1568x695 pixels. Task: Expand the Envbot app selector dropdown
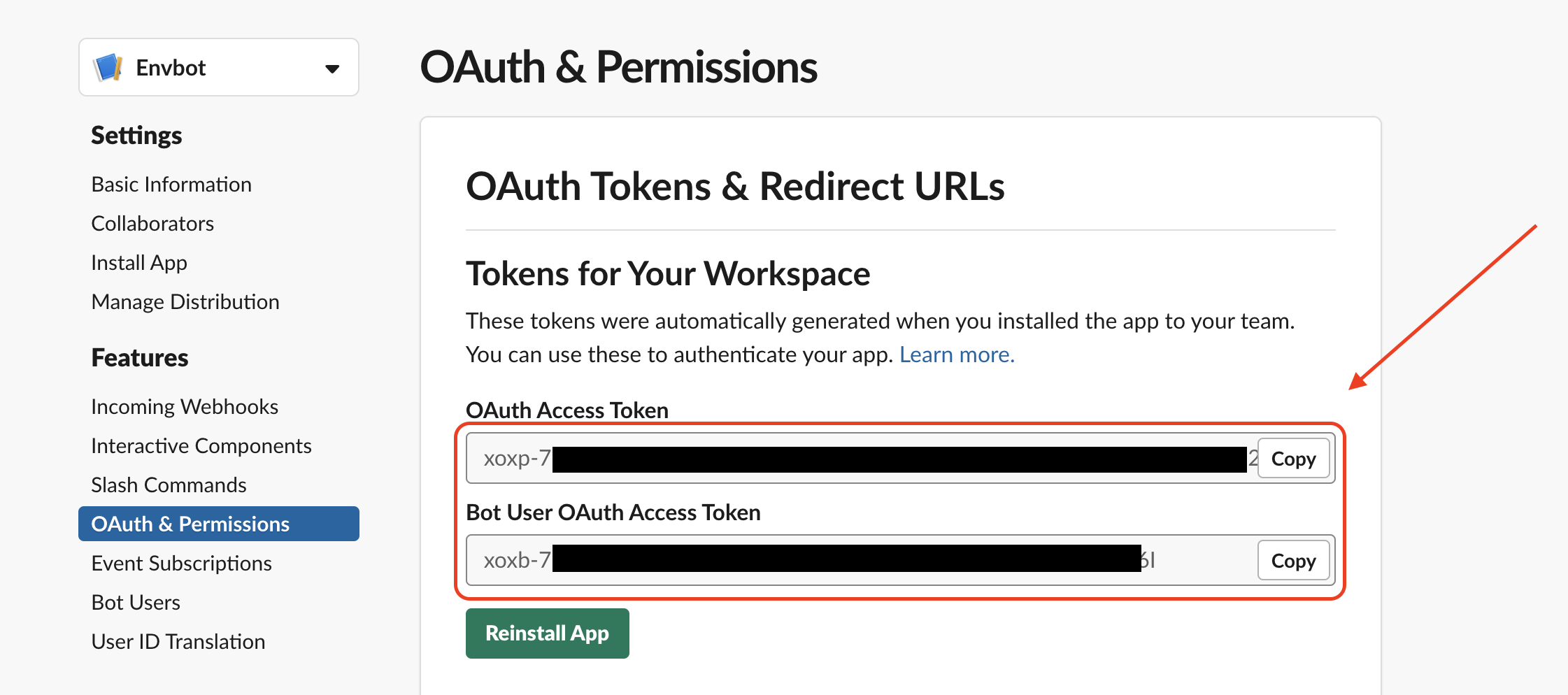point(332,69)
